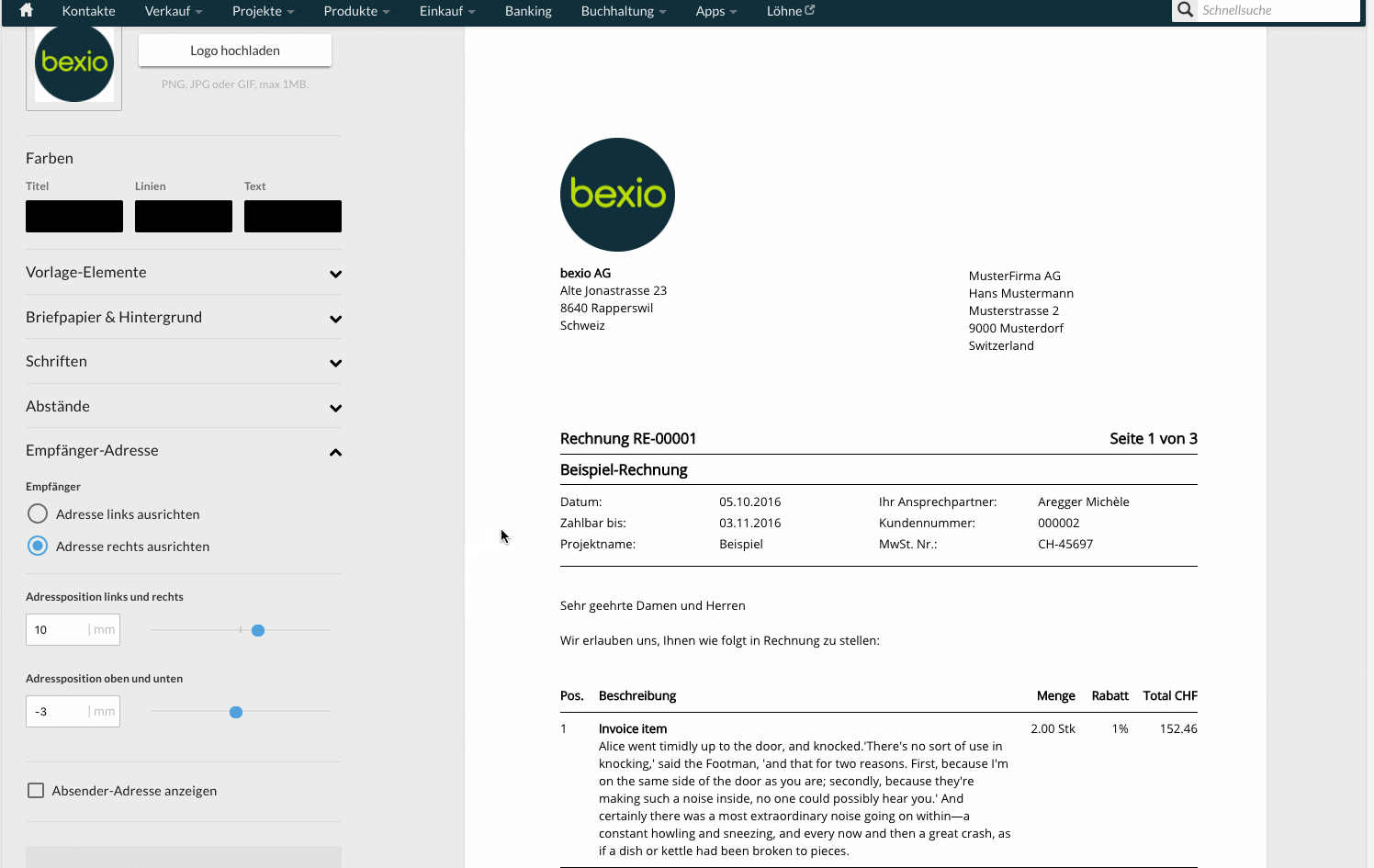Viewport: 1374px width, 868px height.
Task: Expand the Vorlage-Elemente section
Action: pos(335,274)
